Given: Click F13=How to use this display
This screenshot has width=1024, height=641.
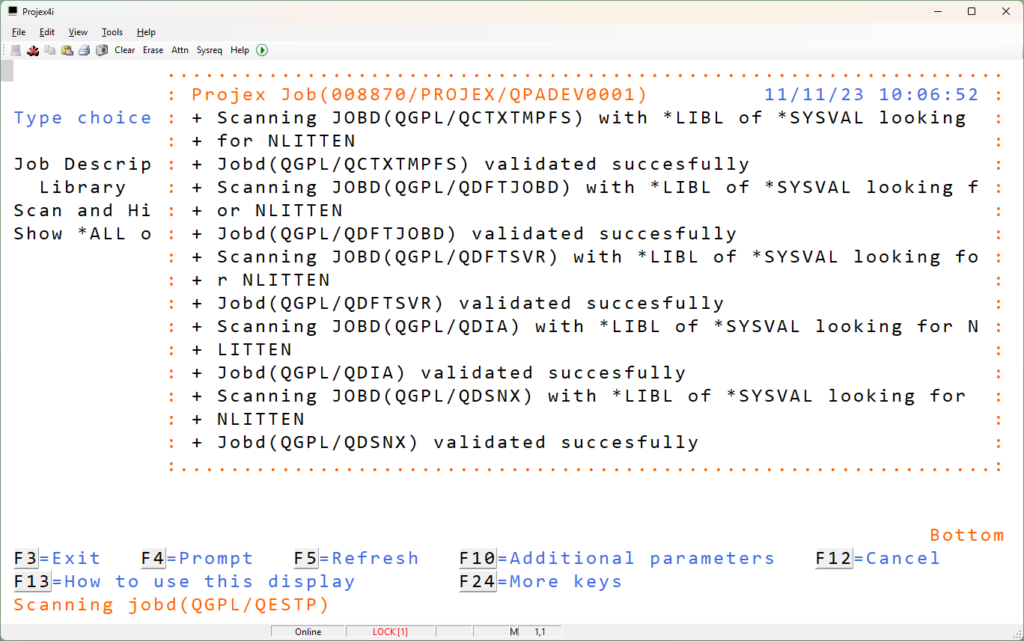Looking at the screenshot, I should pos(184,581).
